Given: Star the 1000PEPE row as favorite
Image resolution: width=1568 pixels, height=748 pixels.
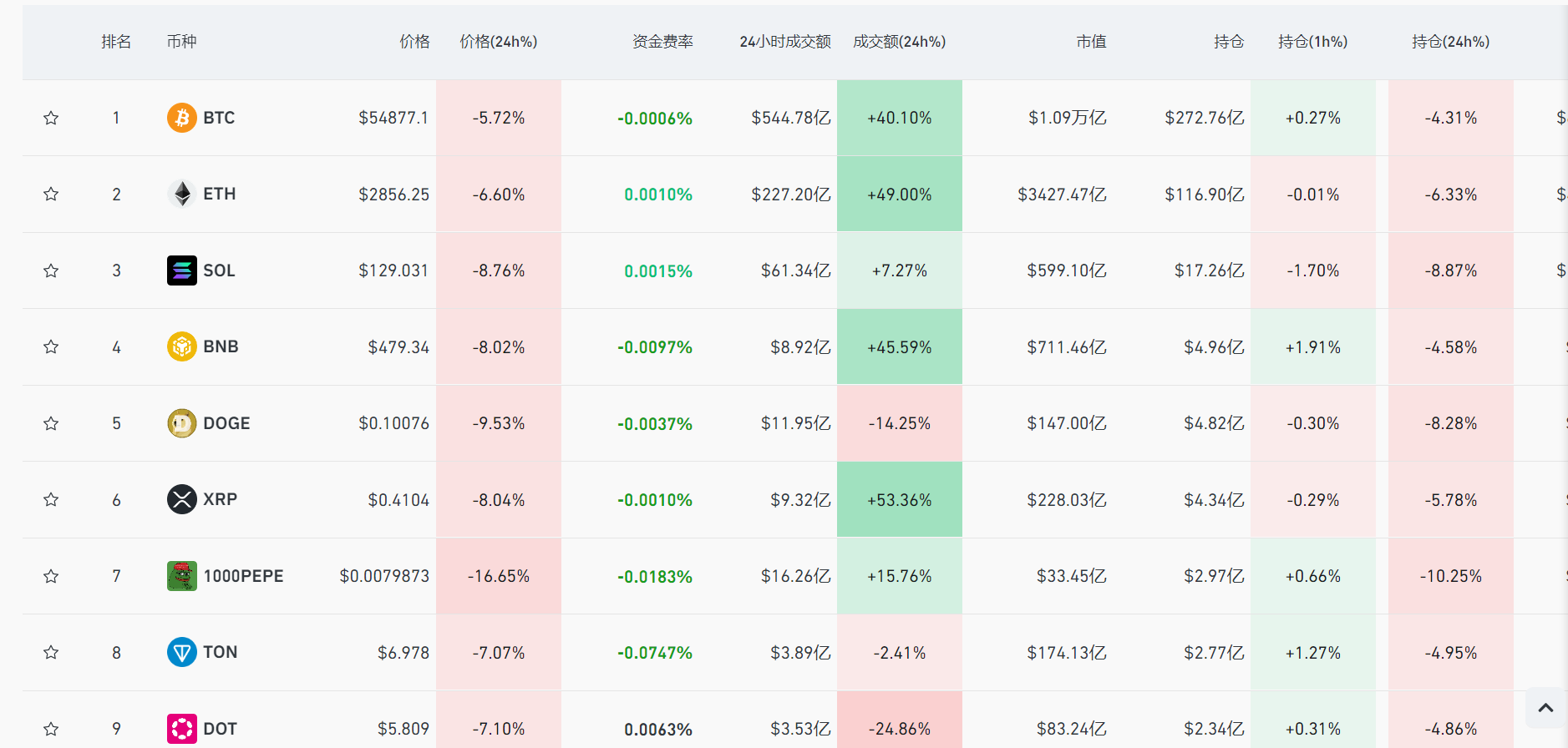Looking at the screenshot, I should click(x=51, y=576).
